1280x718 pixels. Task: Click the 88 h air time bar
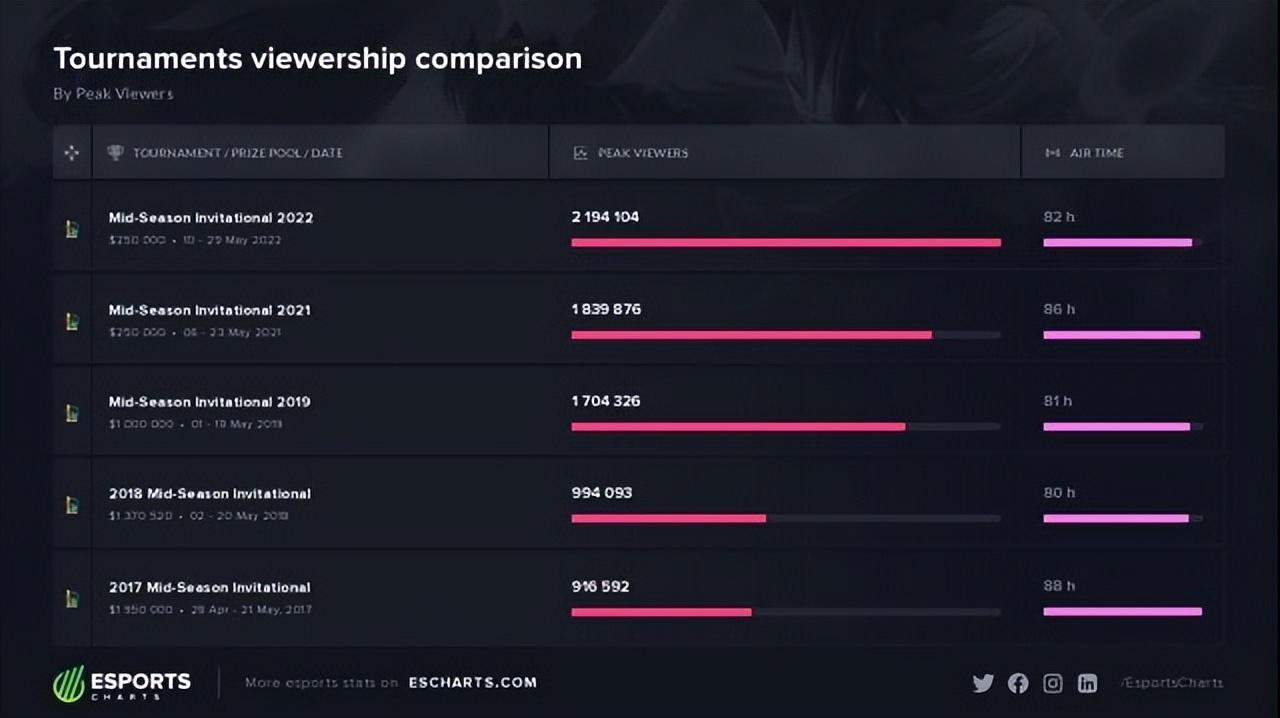(x=1122, y=611)
